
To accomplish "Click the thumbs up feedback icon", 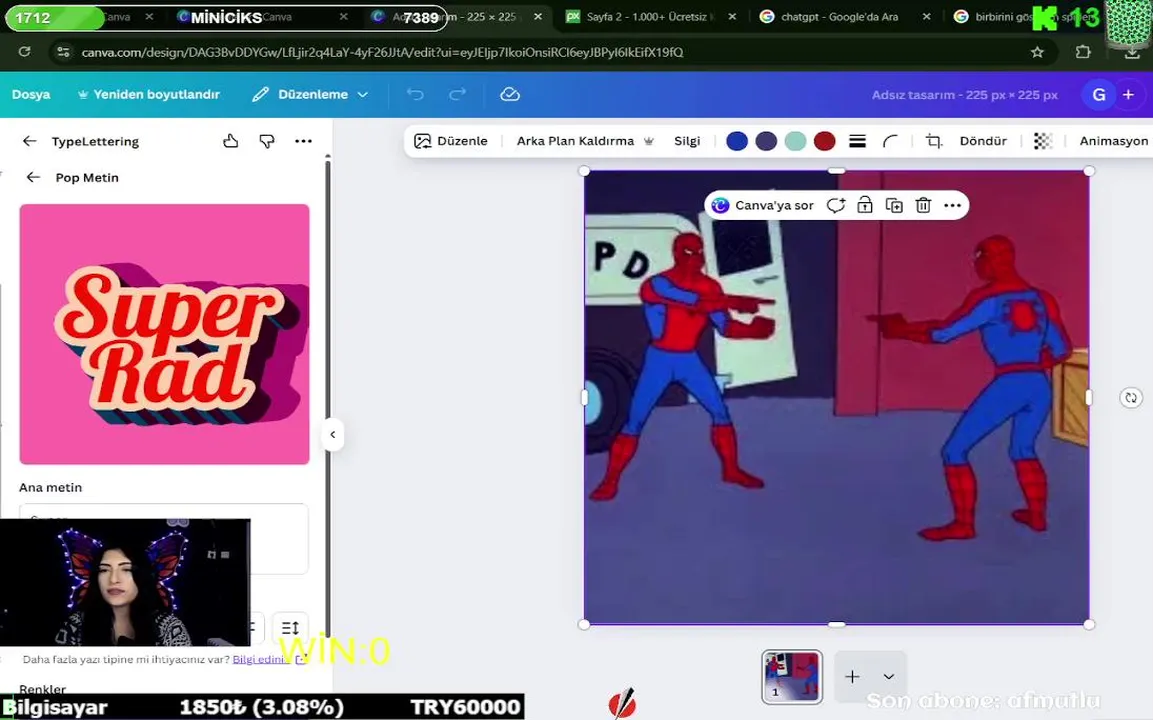I will click(x=231, y=141).
